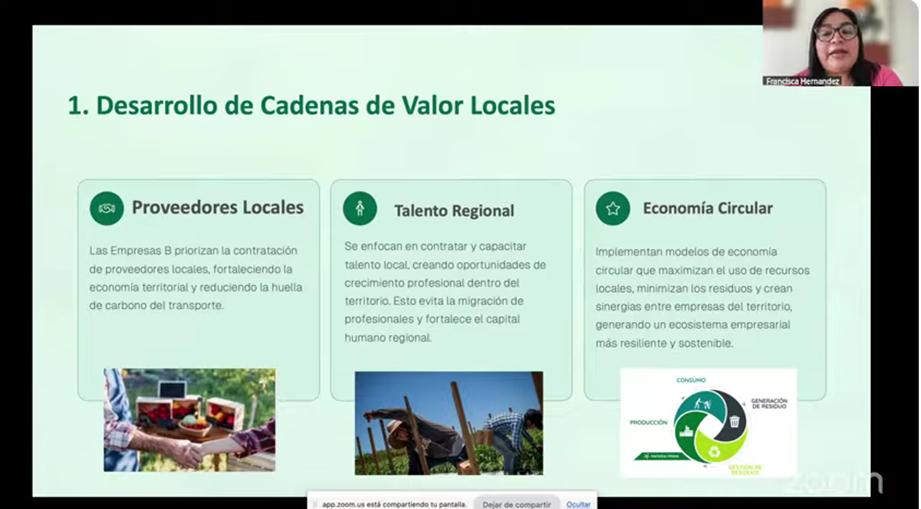Click the Francisca Hernandez name label
This screenshot has height=509, width=921.
[x=802, y=81]
